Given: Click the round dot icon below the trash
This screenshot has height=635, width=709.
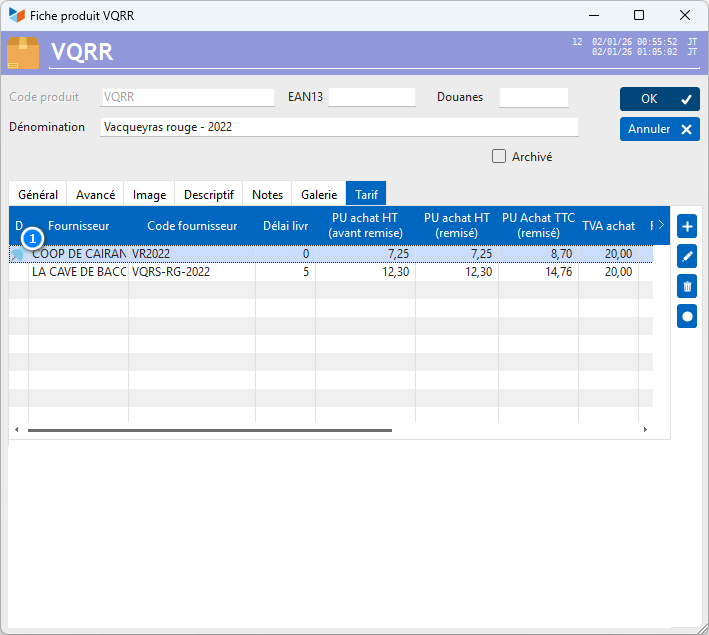Looking at the screenshot, I should pos(687,316).
